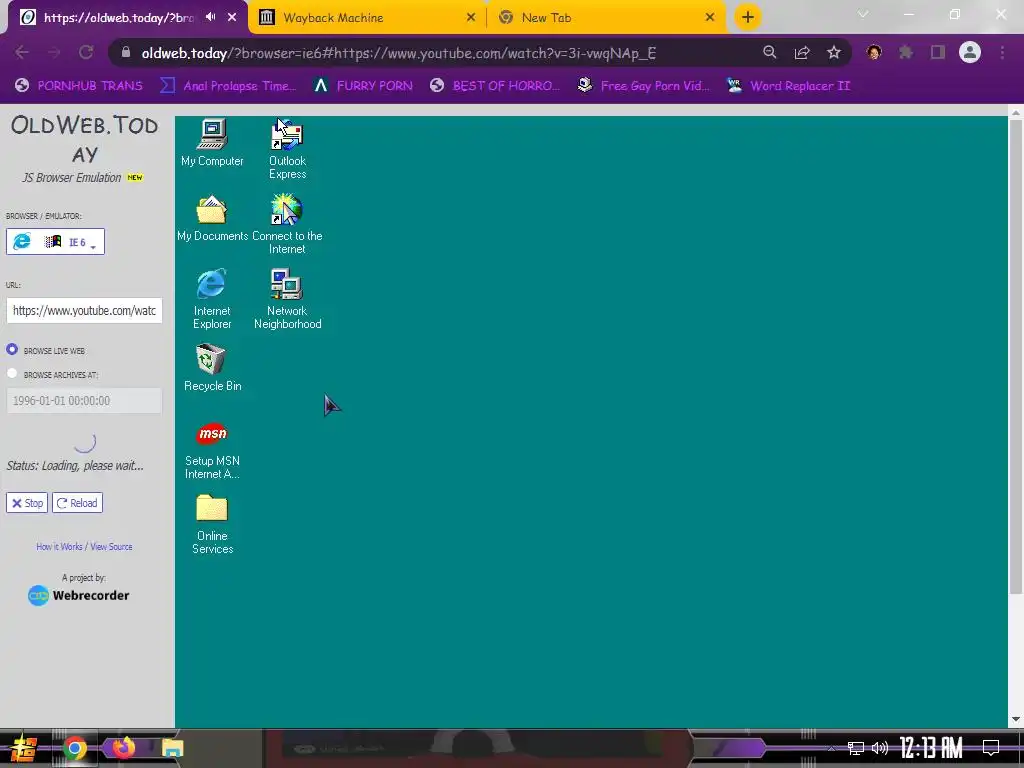The width and height of the screenshot is (1024, 768).
Task: Open the How it Works link
Action: click(59, 547)
